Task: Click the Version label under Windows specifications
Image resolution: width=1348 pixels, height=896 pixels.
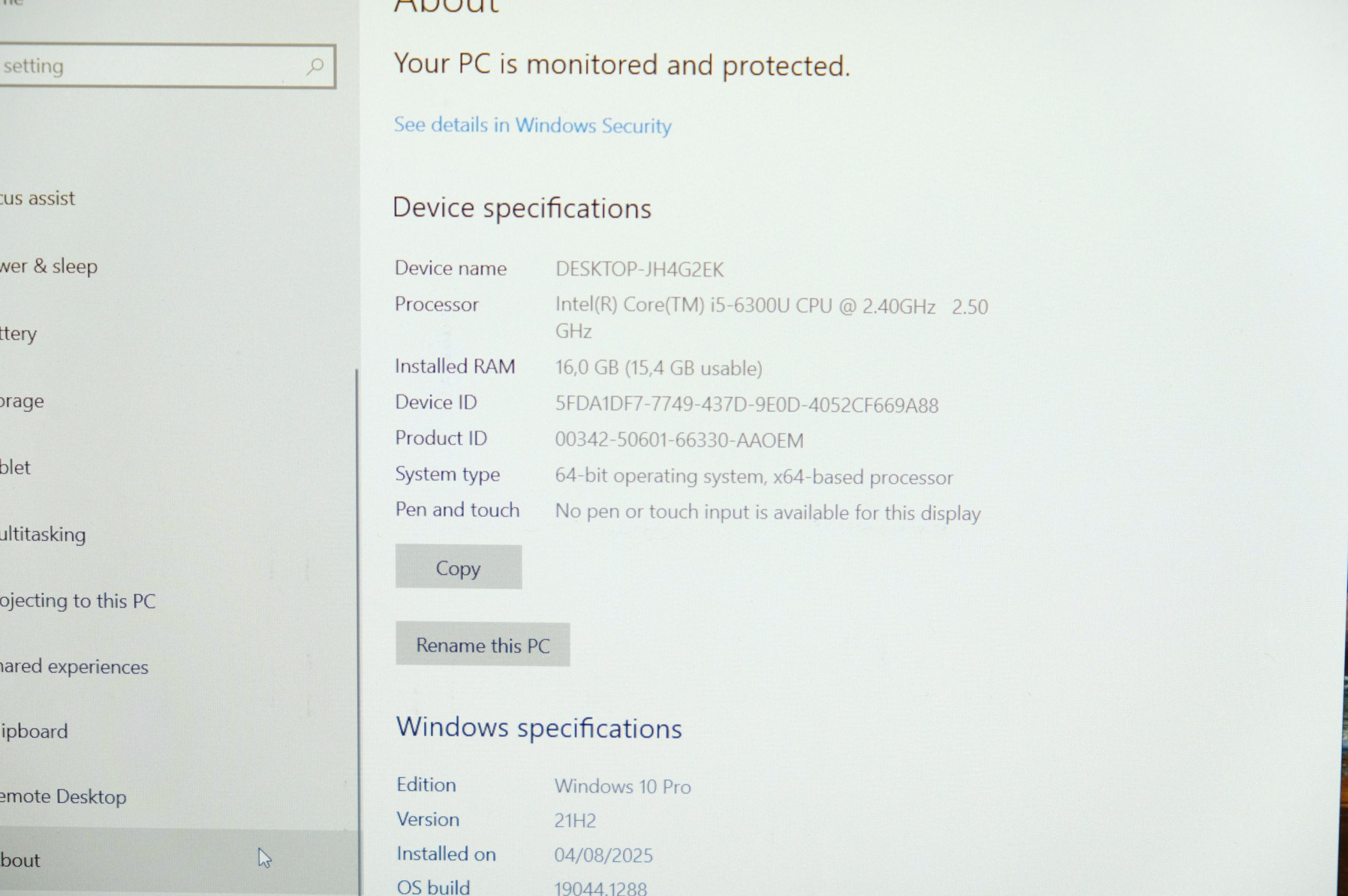Action: (x=428, y=820)
